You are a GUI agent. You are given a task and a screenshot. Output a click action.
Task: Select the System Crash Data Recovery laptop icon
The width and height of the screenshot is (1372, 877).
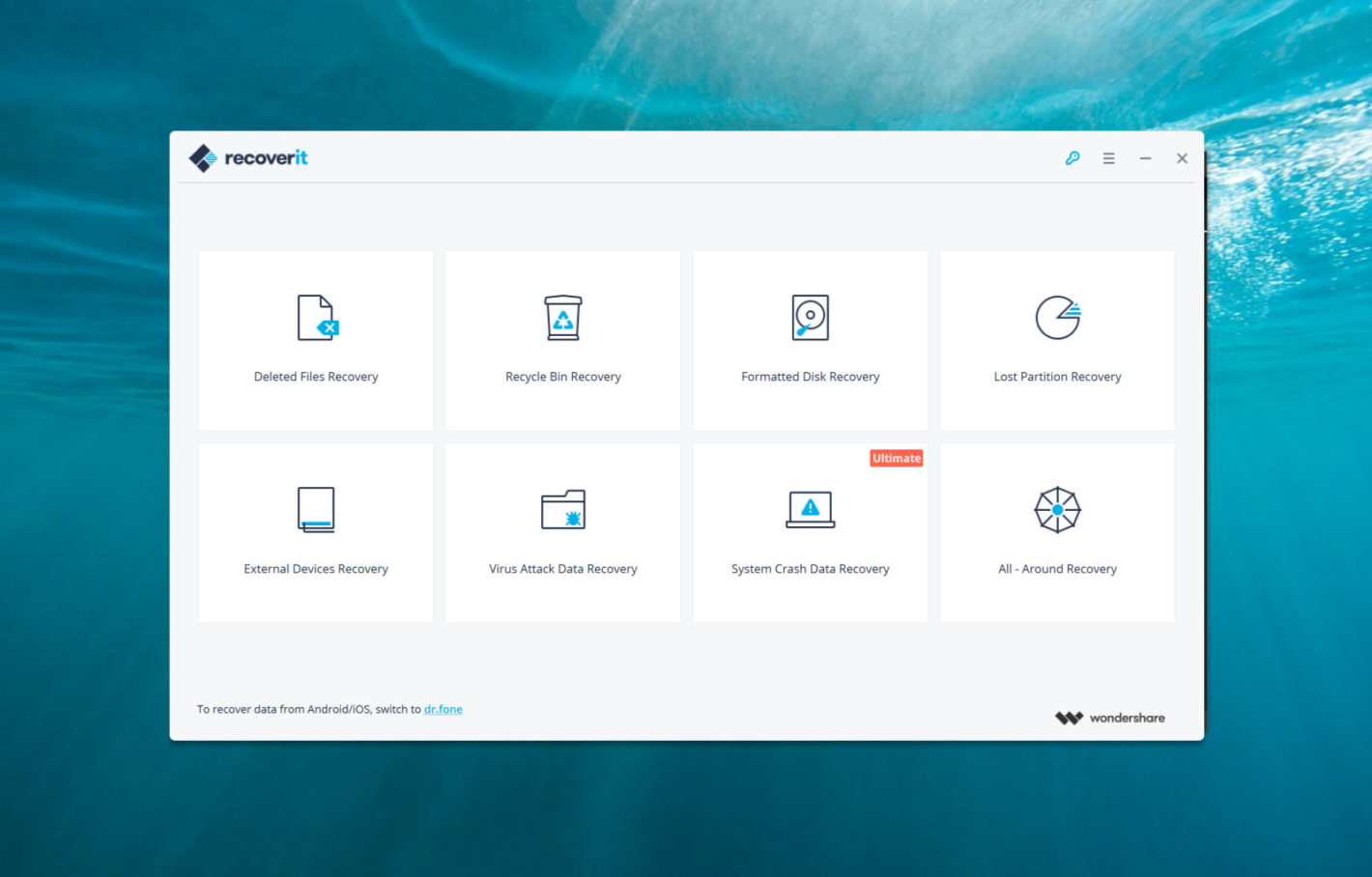point(810,509)
